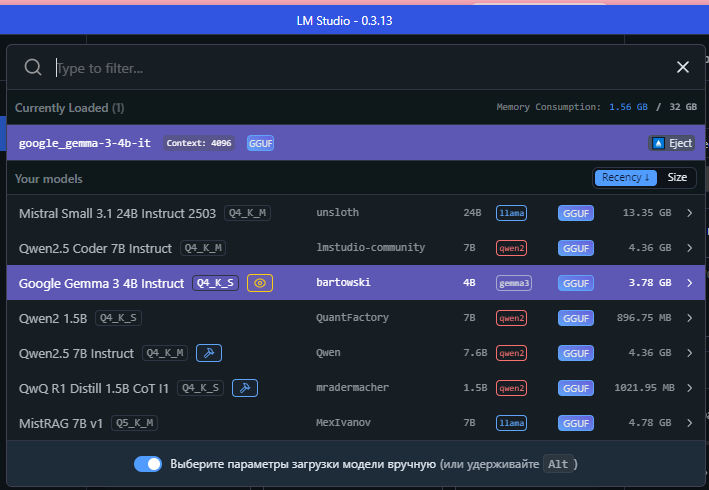
Task: Select Google Gemma 3 4B Instruct model
Action: [355, 283]
